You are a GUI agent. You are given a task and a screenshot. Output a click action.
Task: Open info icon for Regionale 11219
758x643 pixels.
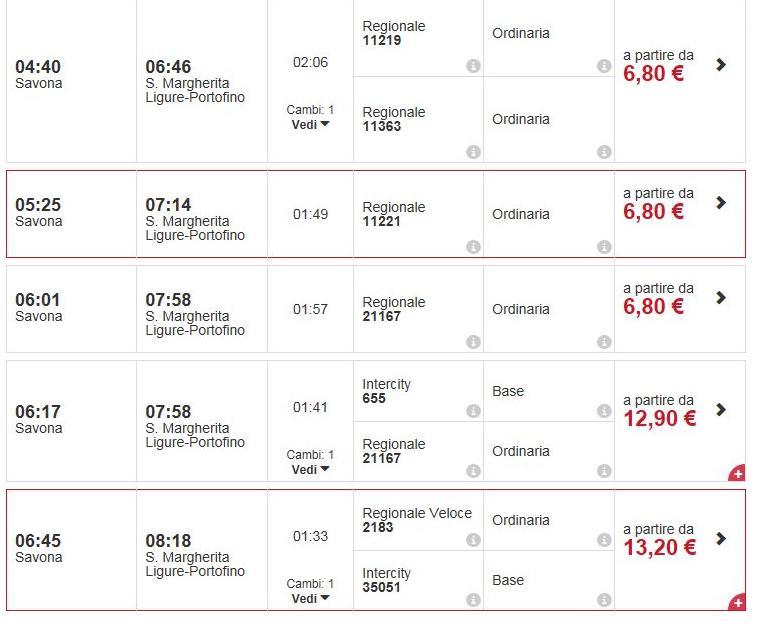click(x=473, y=66)
